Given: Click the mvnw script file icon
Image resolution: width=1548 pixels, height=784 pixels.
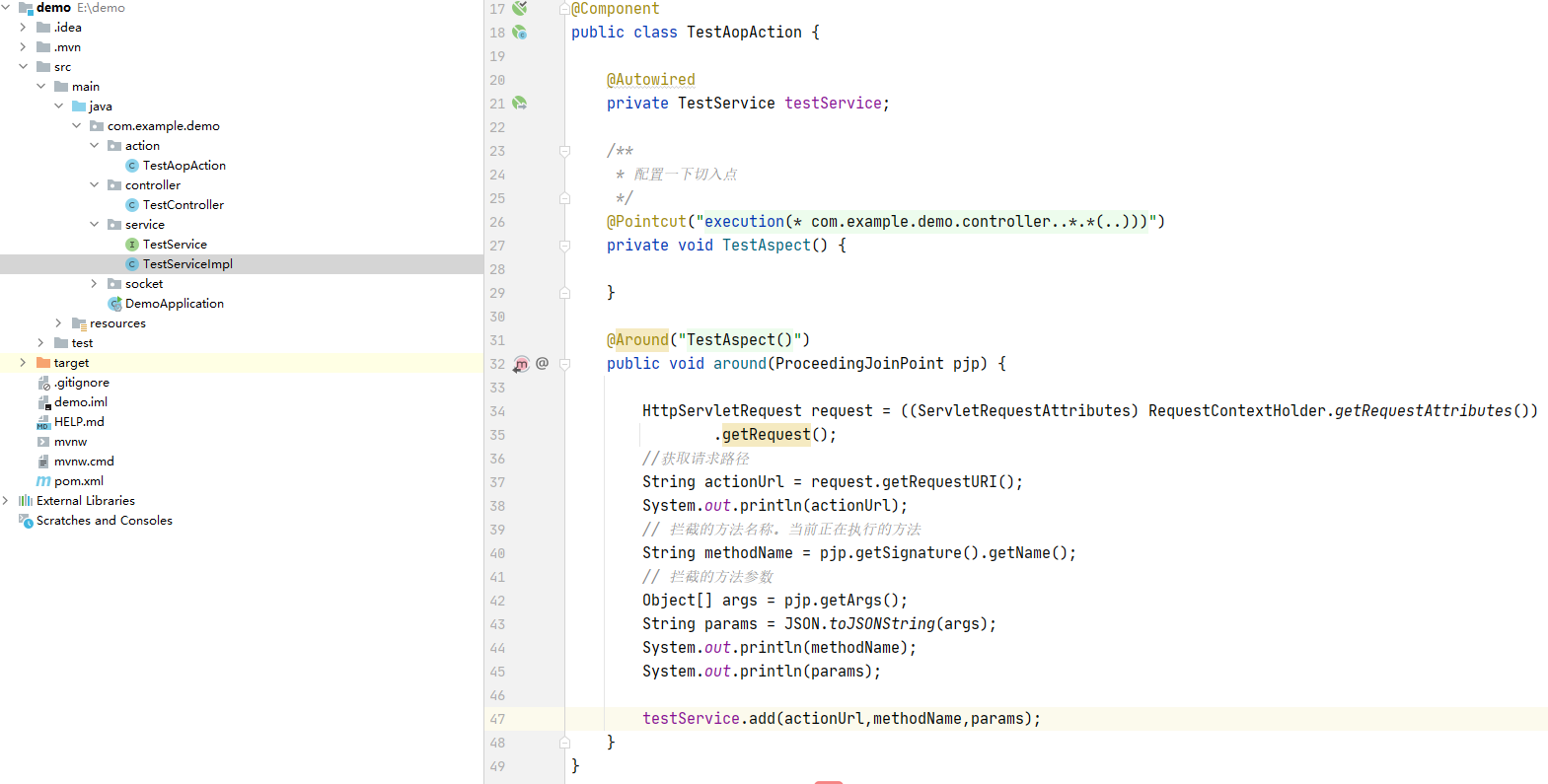Looking at the screenshot, I should point(43,442).
